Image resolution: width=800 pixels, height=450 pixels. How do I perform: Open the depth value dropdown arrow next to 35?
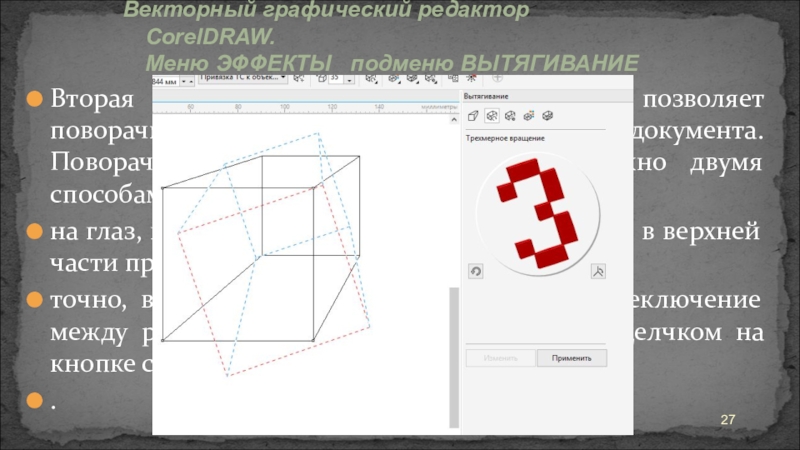(x=349, y=80)
